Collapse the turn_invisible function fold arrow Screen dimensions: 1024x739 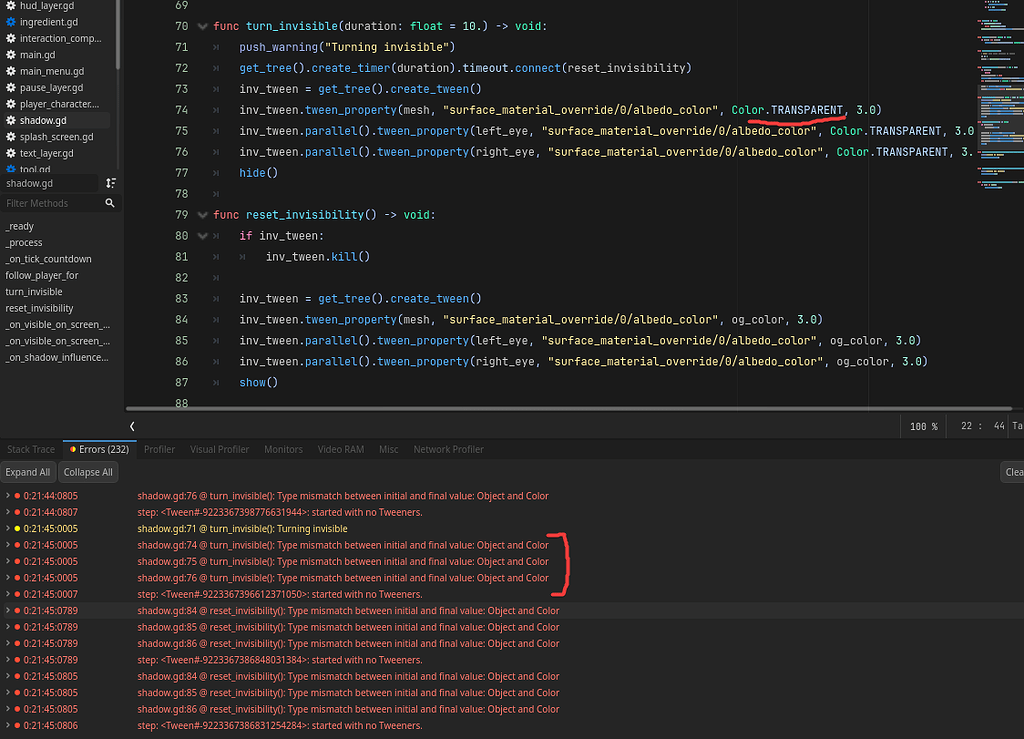click(203, 26)
